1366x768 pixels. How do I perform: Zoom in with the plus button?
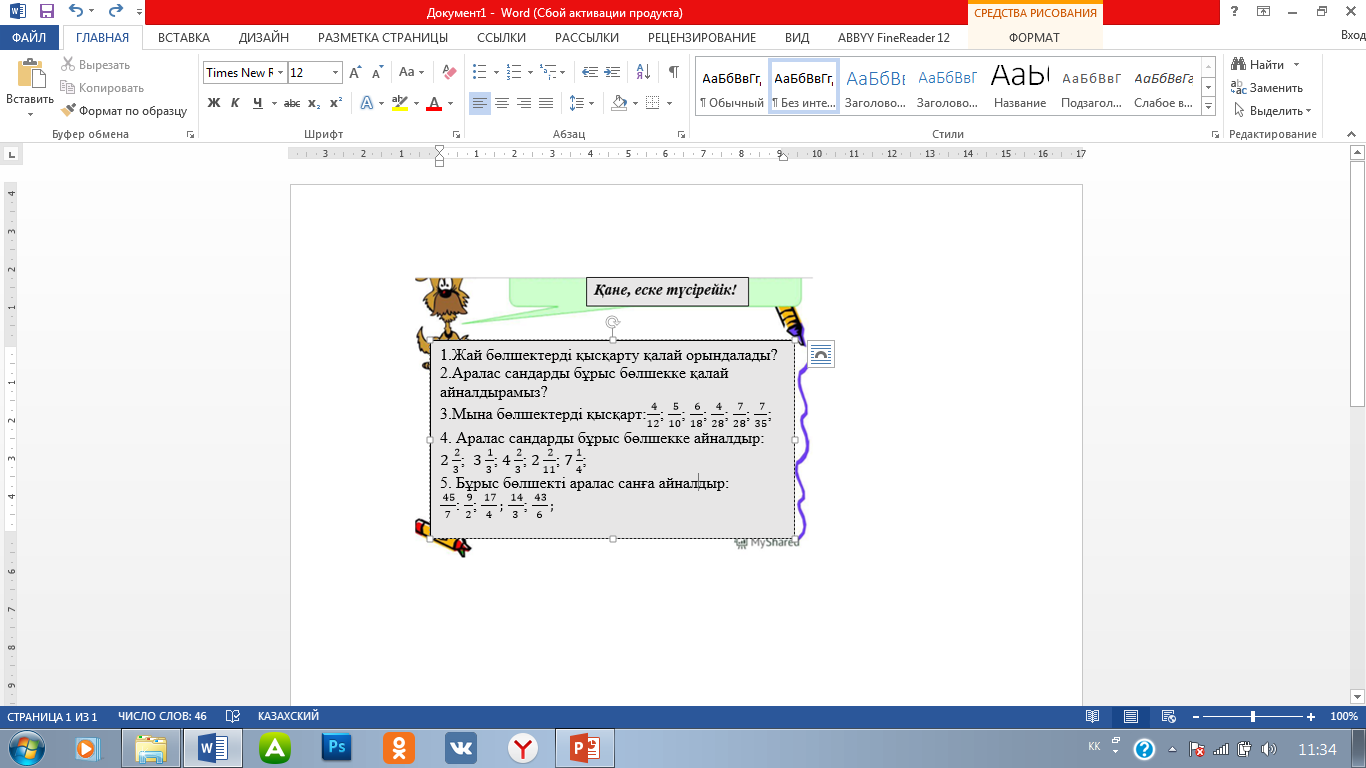pyautogui.click(x=1311, y=717)
